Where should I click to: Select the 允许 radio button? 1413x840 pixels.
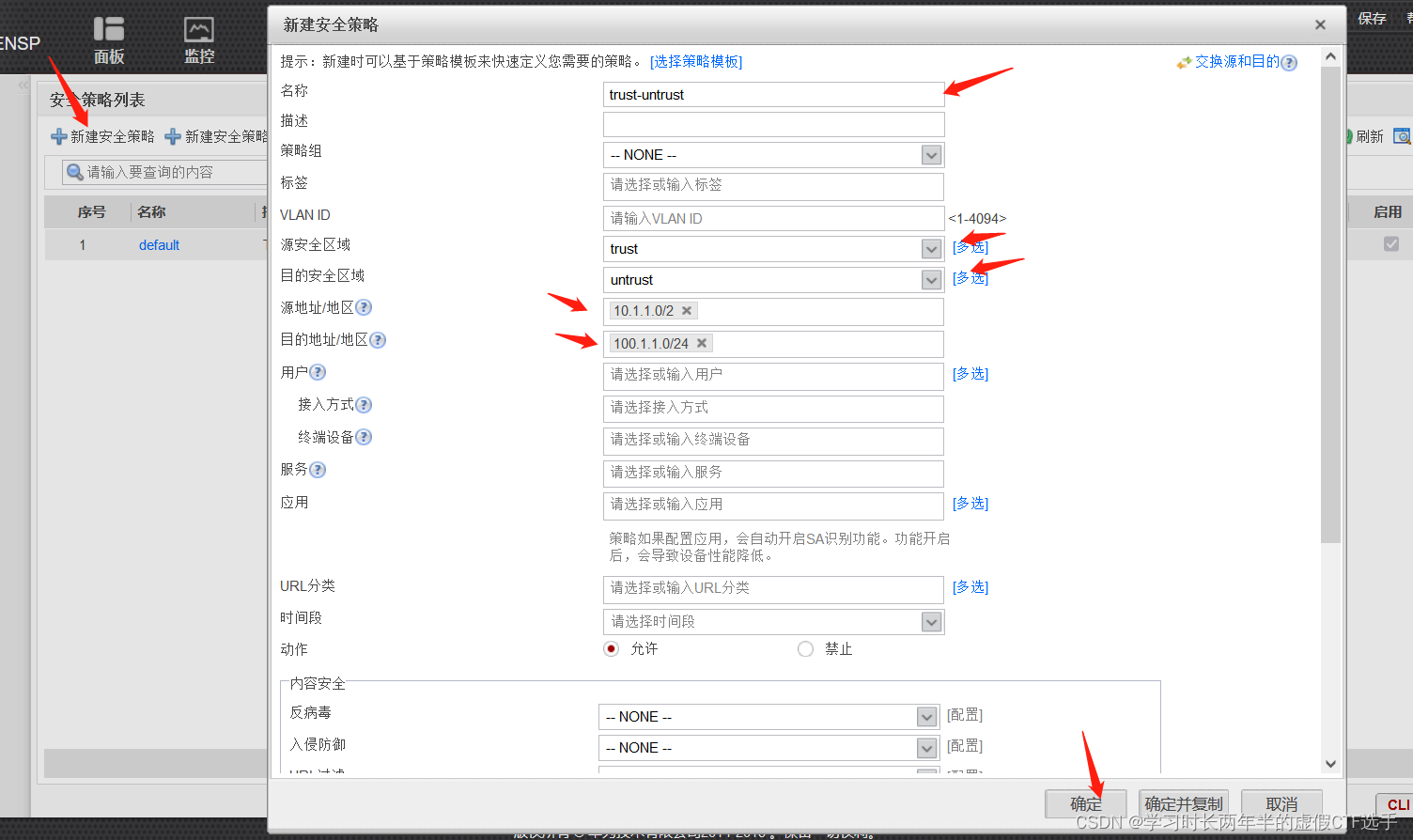point(612,649)
